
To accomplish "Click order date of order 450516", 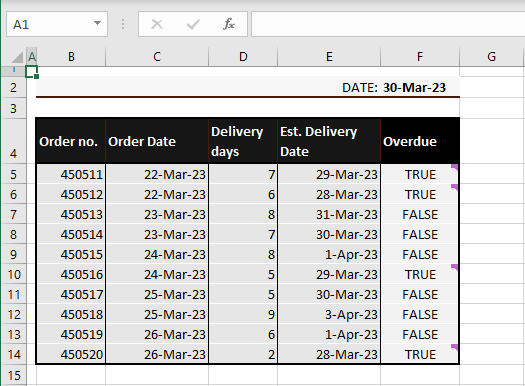I will (x=157, y=275).
